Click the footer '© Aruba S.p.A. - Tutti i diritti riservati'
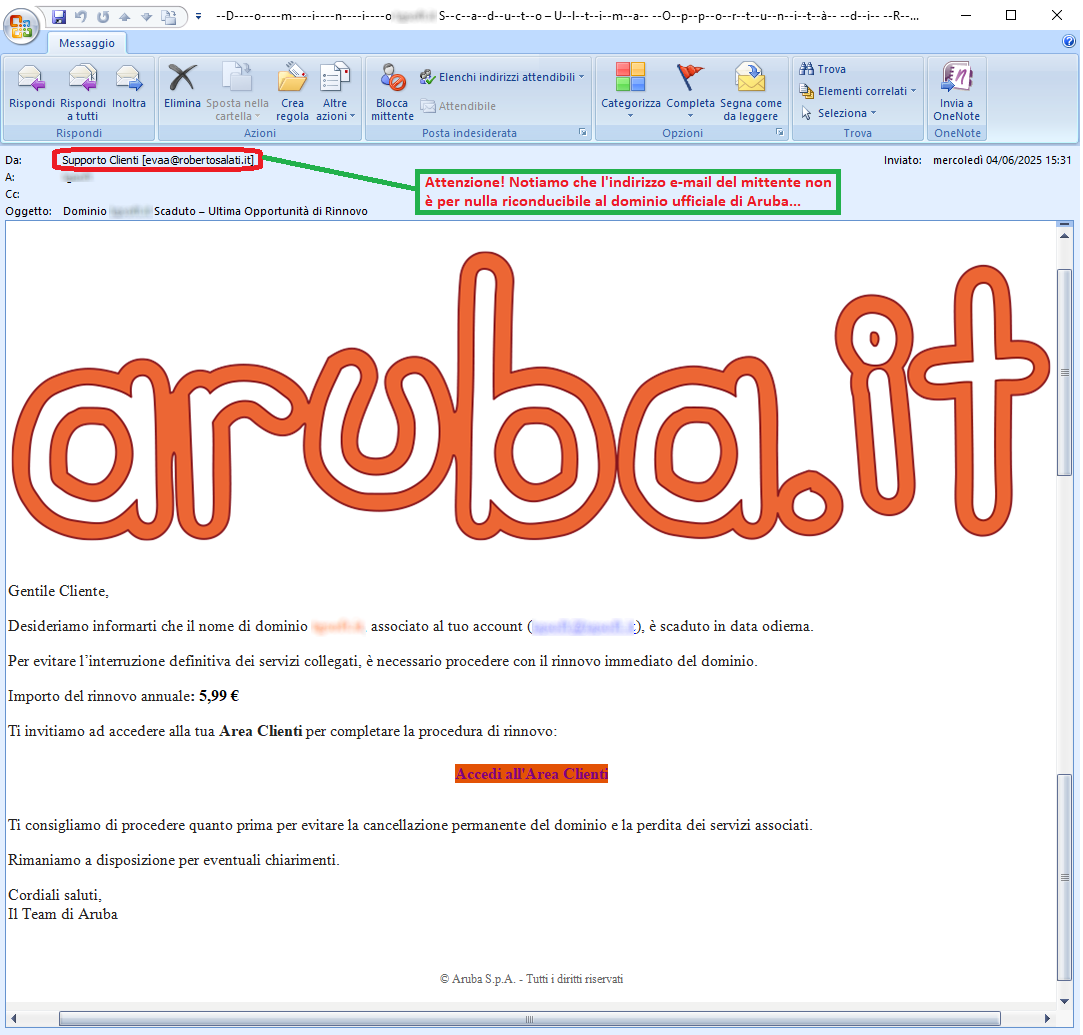1083x1035 pixels. [531, 979]
